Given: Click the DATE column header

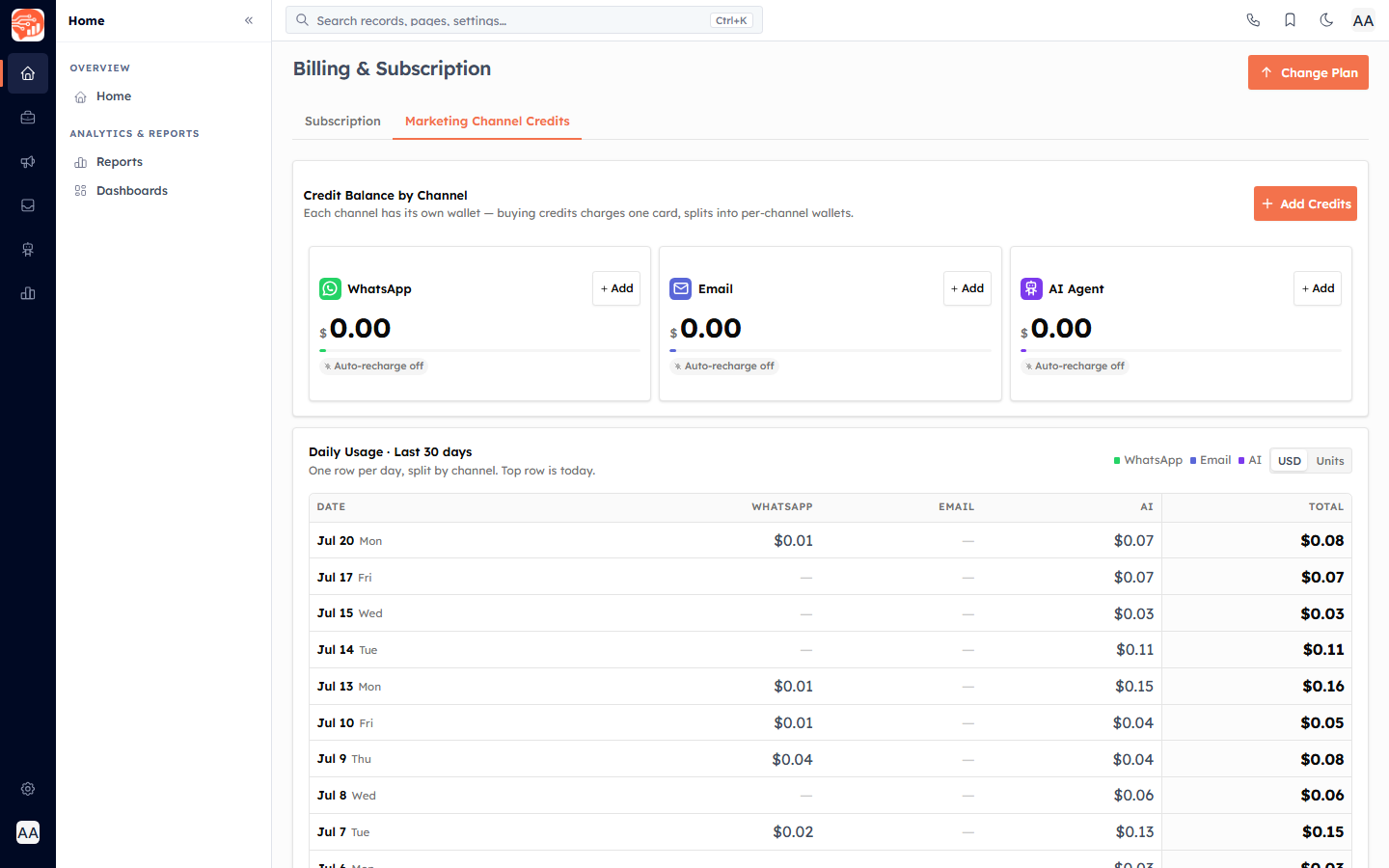Looking at the screenshot, I should tap(331, 507).
